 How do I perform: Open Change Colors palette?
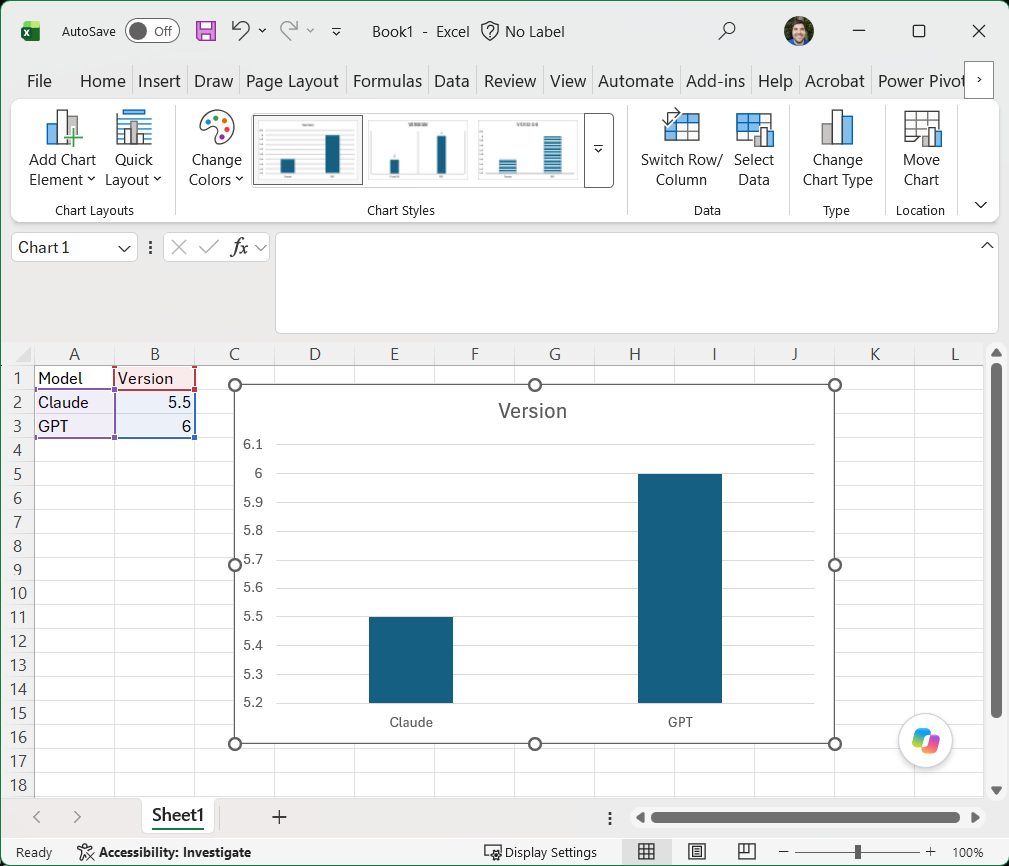point(216,149)
